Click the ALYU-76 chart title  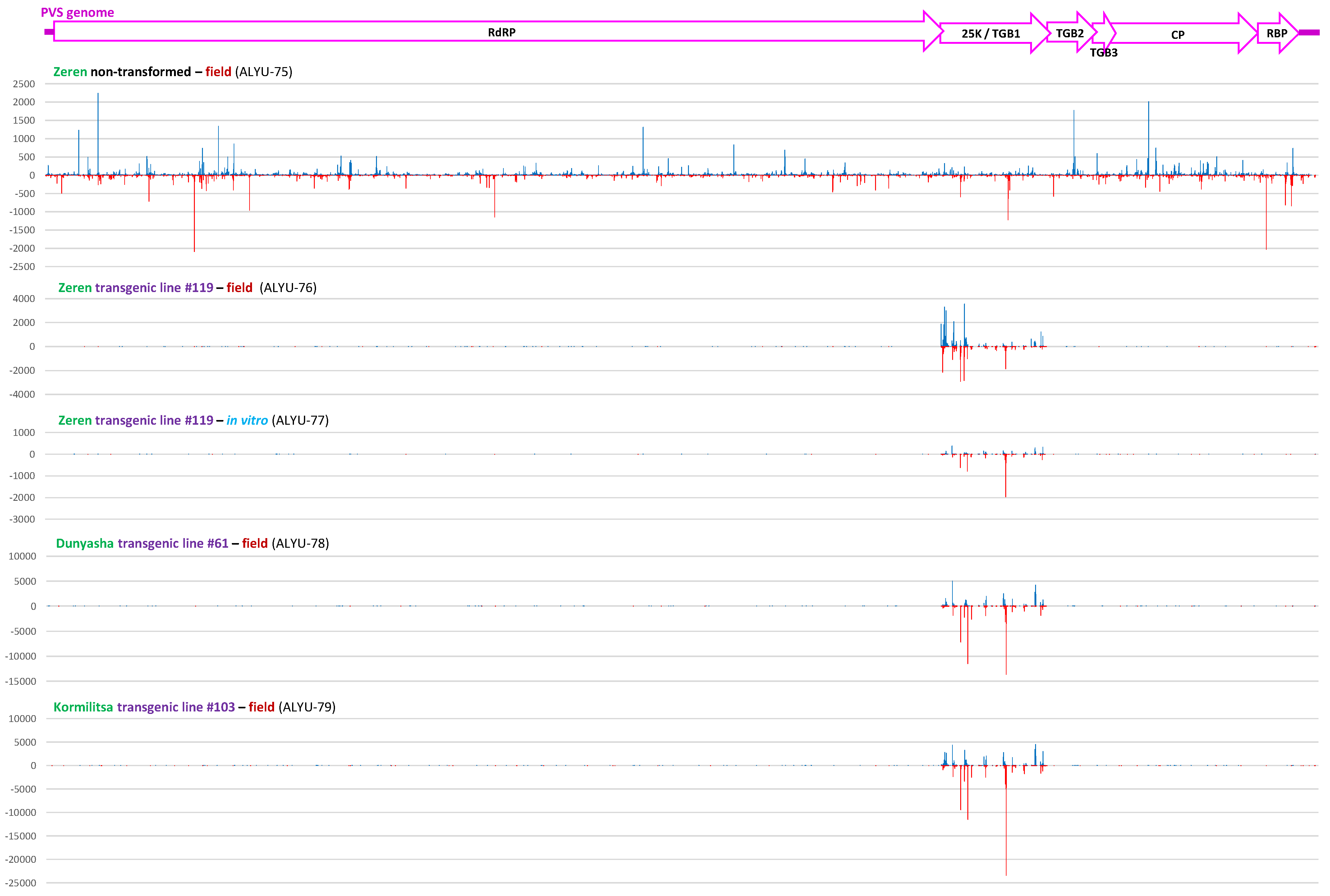click(x=187, y=287)
